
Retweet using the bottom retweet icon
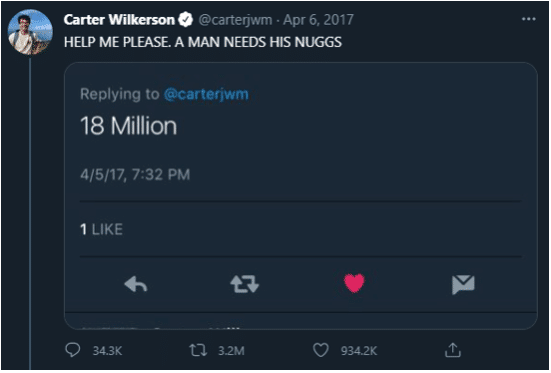click(x=198, y=350)
